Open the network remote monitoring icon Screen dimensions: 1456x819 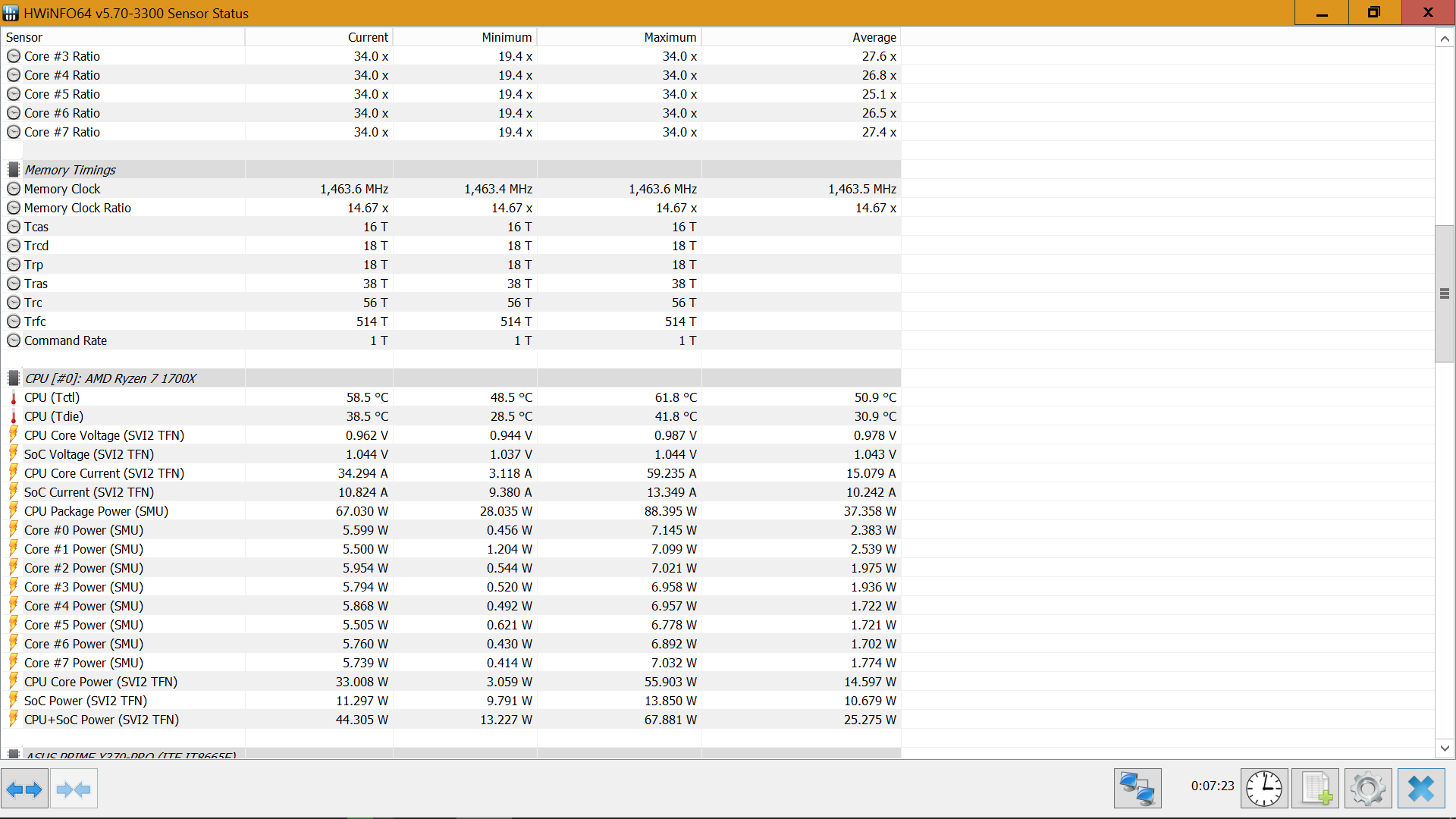[x=1137, y=789]
